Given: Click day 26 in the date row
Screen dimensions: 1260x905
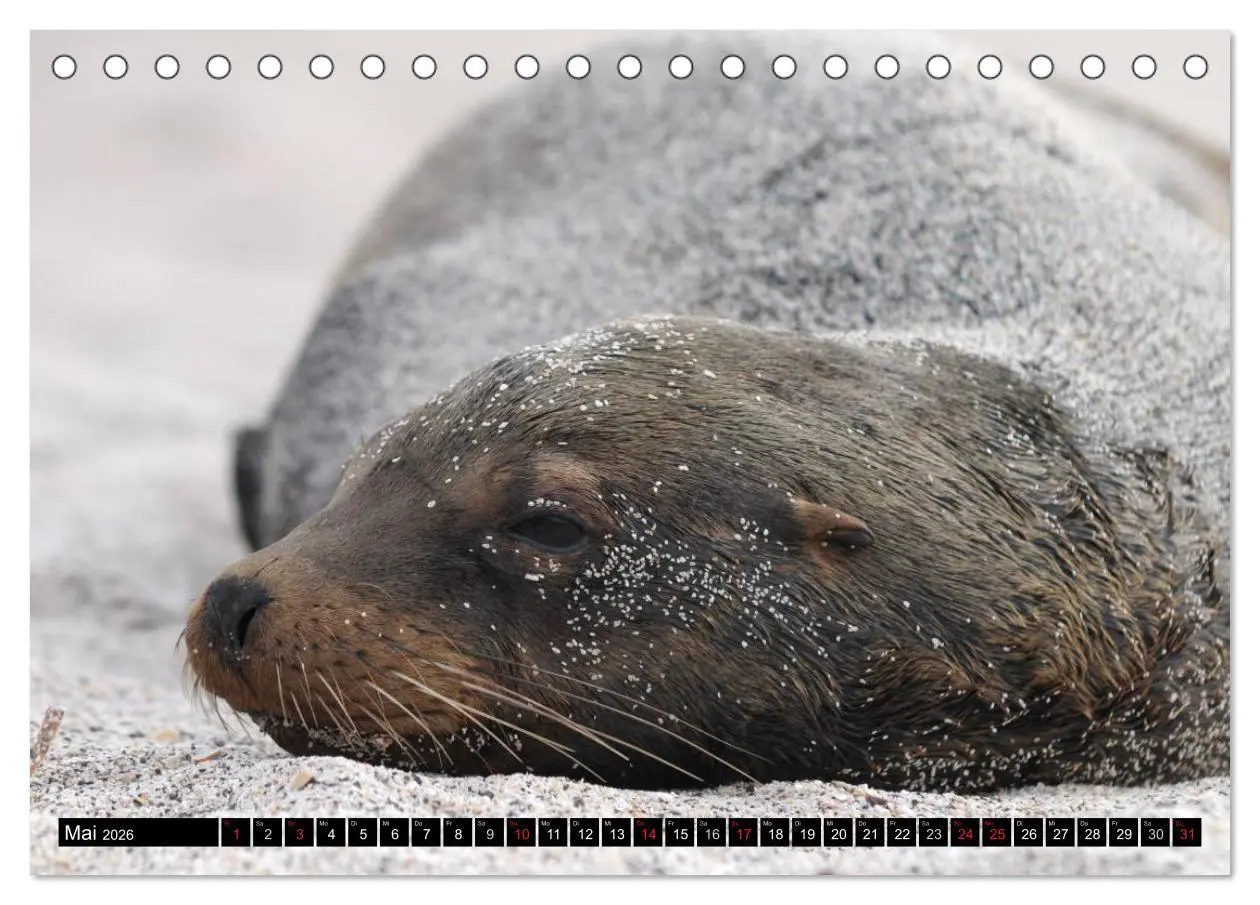Looking at the screenshot, I should pos(1029,832).
